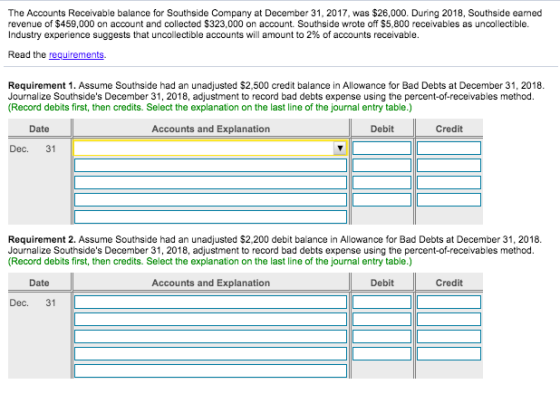Screen dimensions: 560x394
Task: Open the requirements link
Action: click(x=76, y=55)
